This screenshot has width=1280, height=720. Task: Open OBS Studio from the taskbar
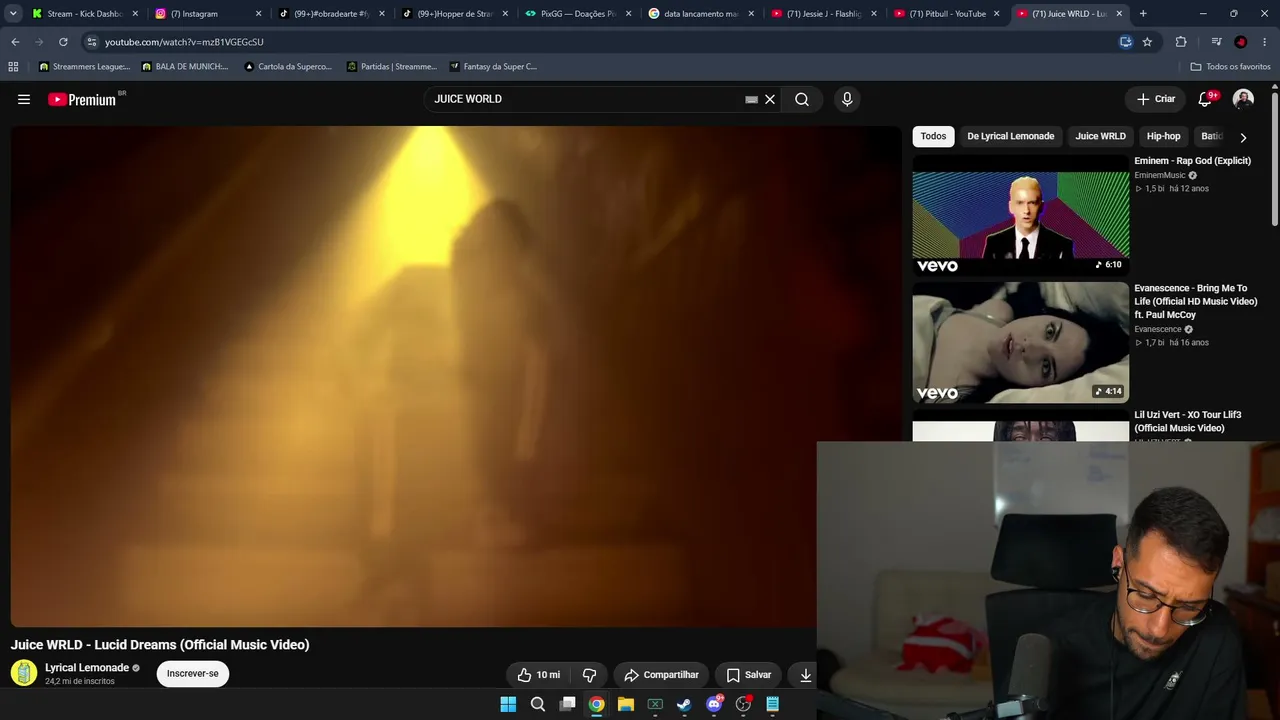743,704
